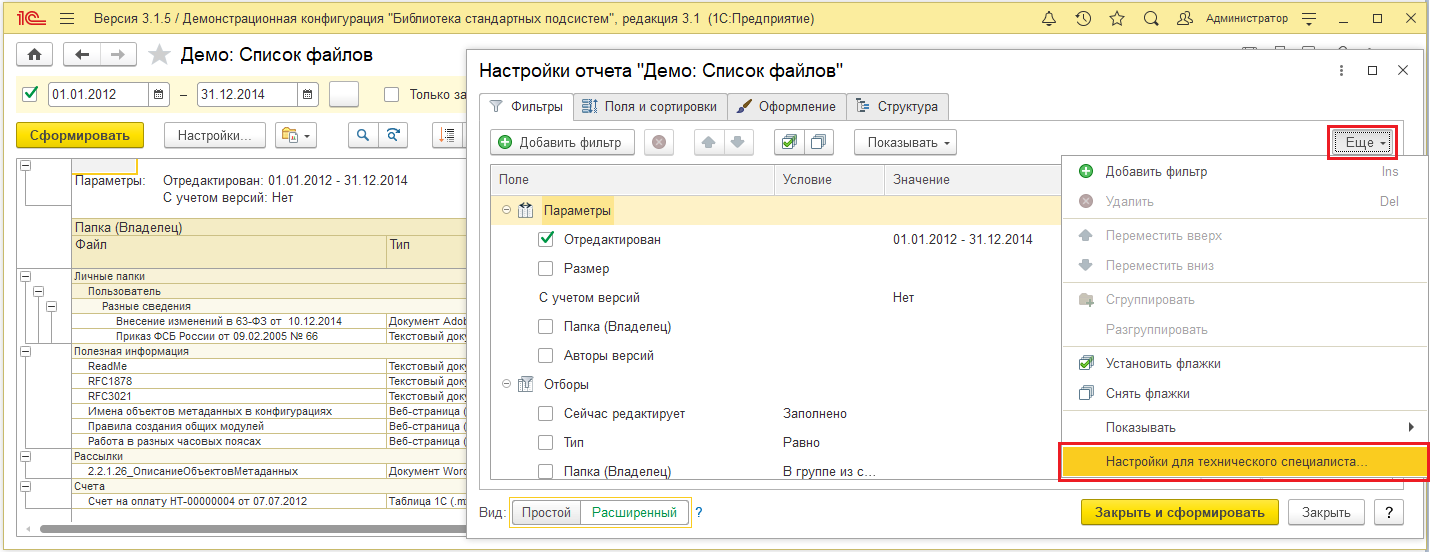The width and height of the screenshot is (1431, 552).
Task: Click the sort groups icon in report toolbar
Action: click(447, 134)
